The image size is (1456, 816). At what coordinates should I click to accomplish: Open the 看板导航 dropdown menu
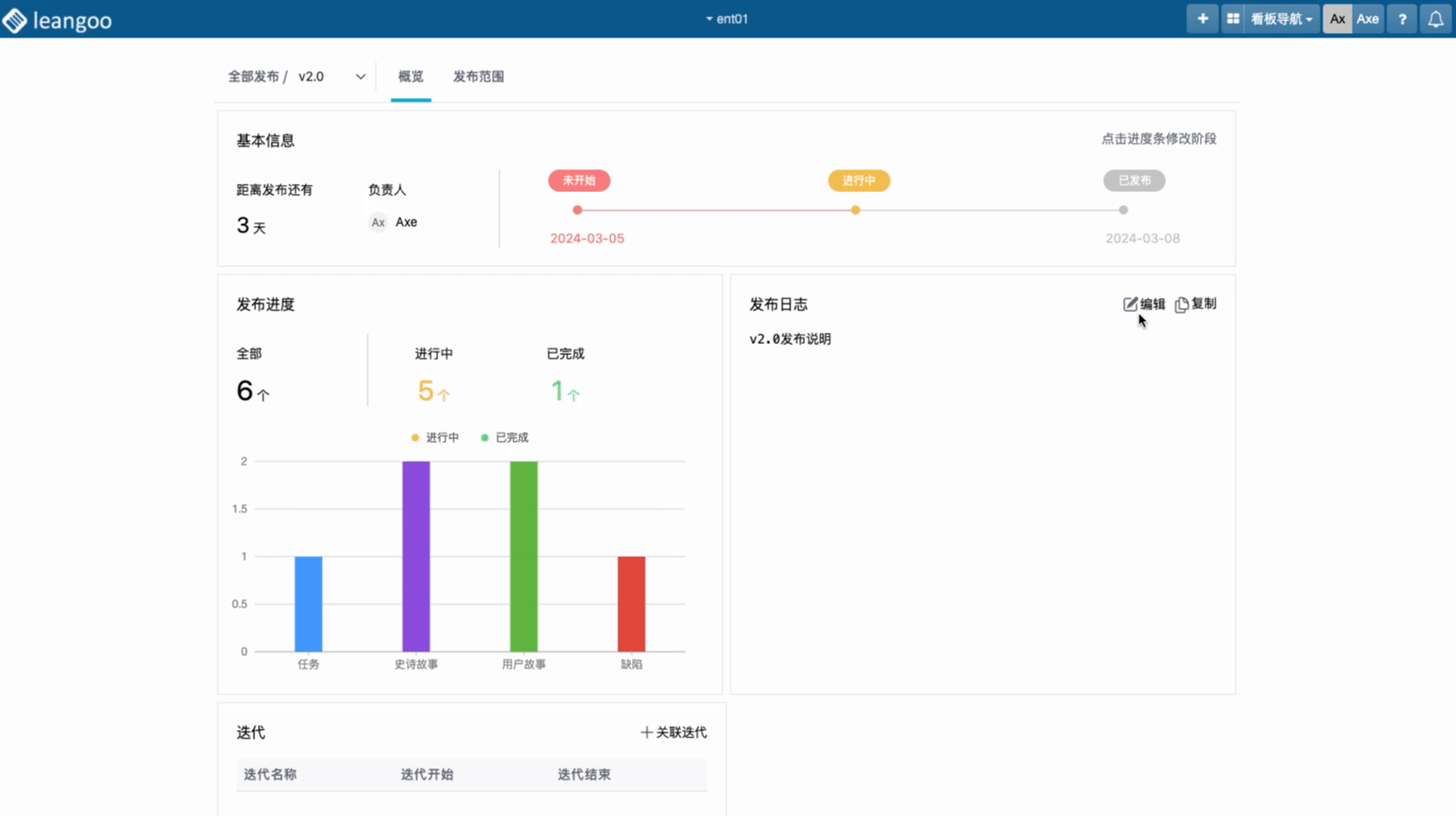pos(1280,19)
